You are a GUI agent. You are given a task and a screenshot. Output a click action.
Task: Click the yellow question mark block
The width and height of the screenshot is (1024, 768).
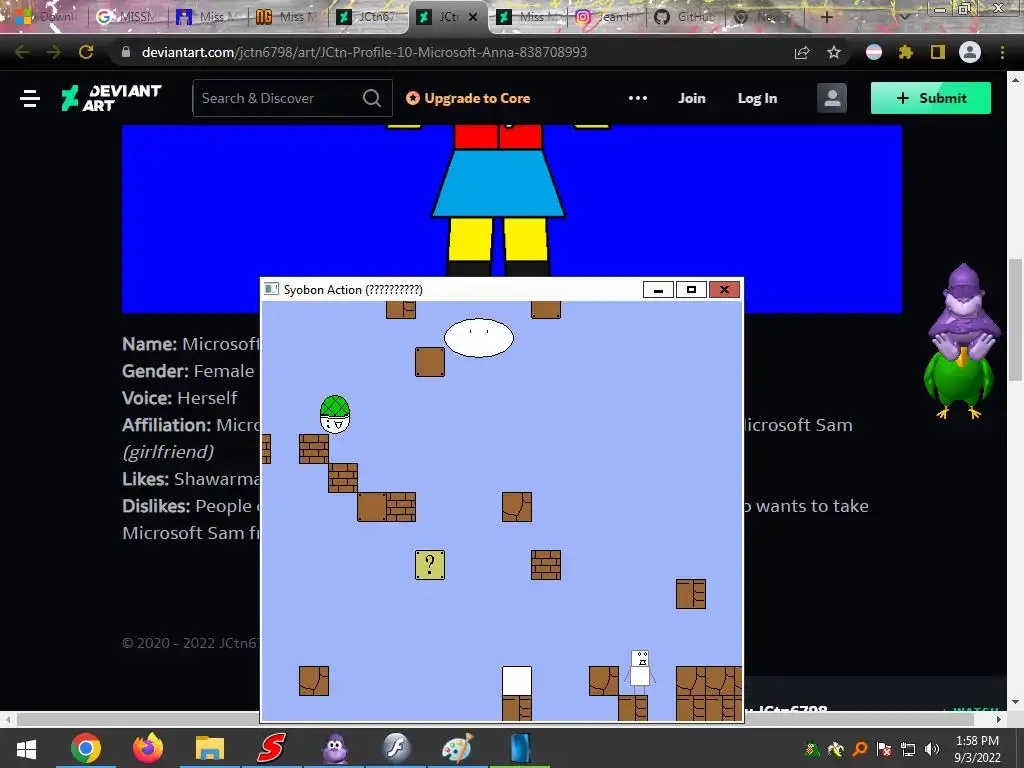pyautogui.click(x=430, y=565)
